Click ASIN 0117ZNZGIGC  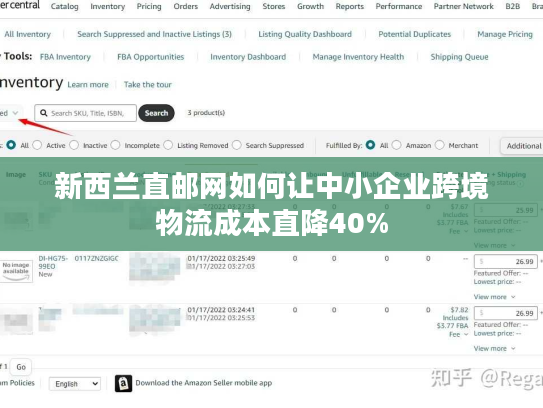(x=97, y=258)
